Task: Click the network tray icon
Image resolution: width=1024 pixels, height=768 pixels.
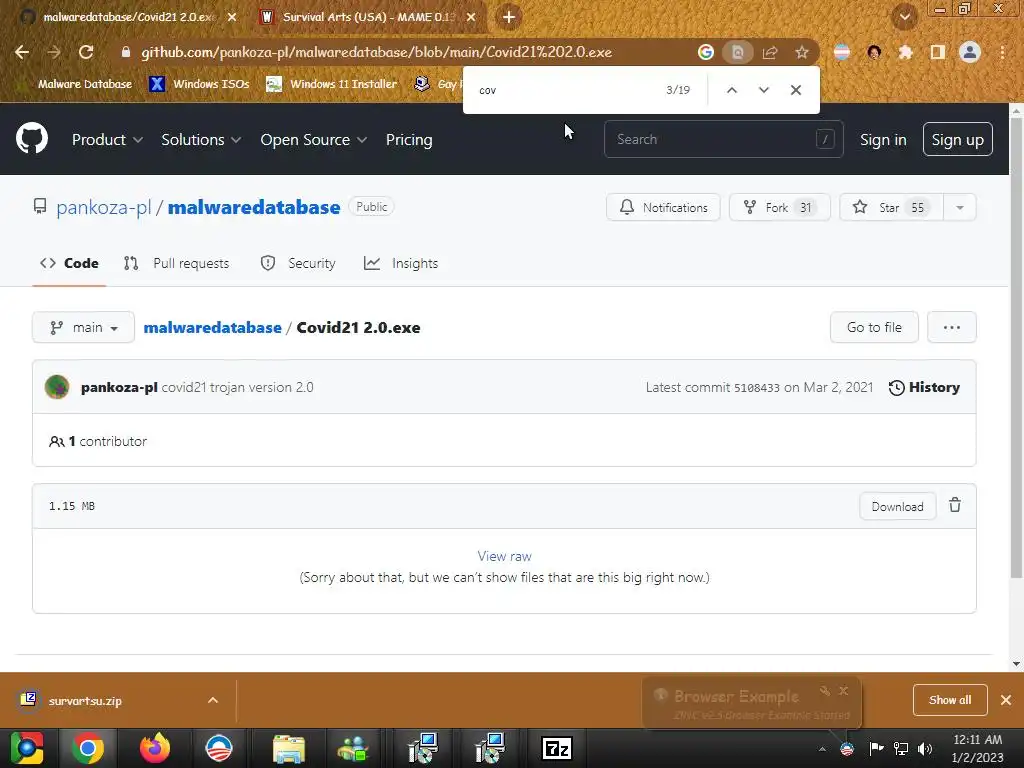Action: tap(901, 748)
